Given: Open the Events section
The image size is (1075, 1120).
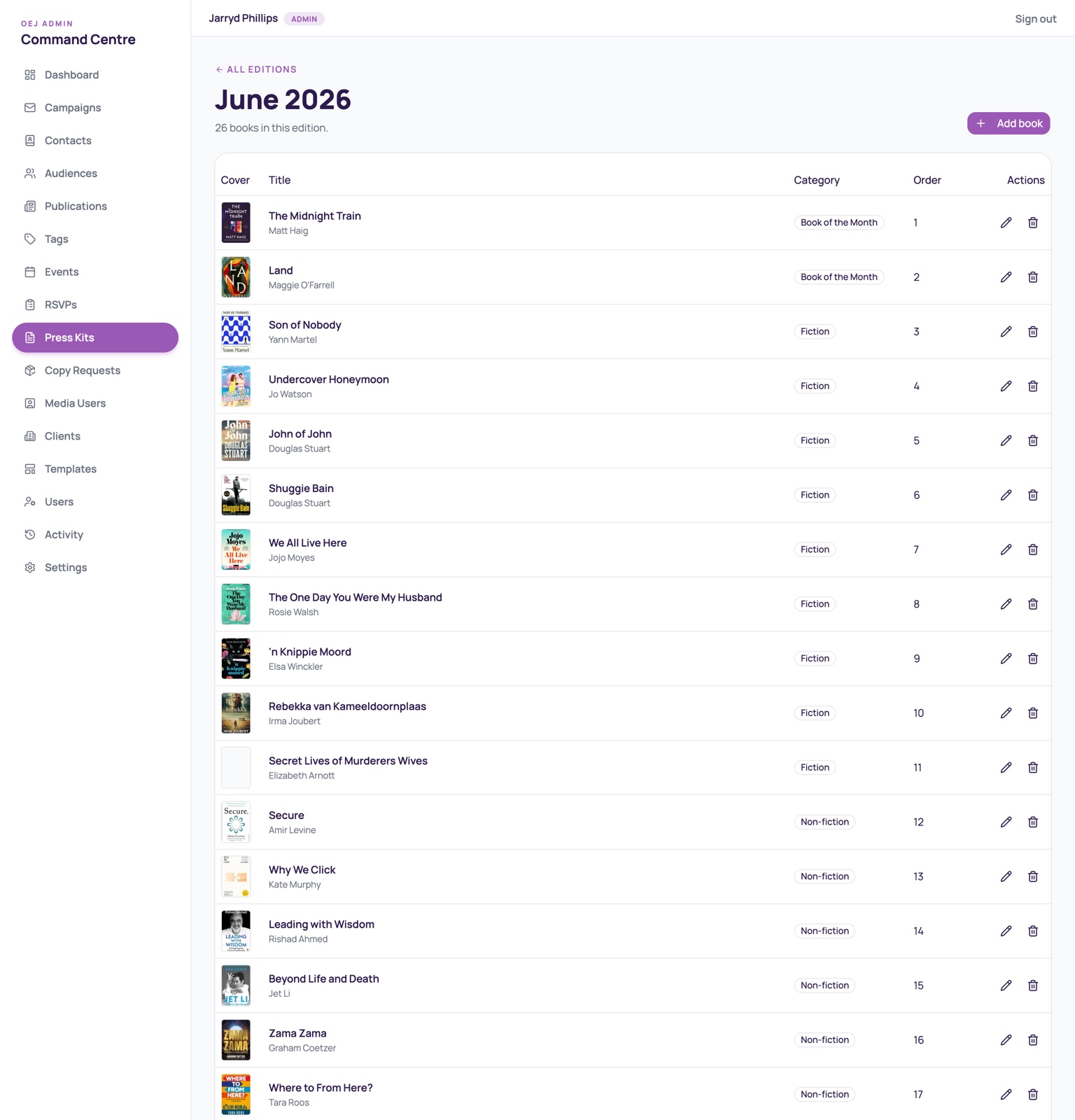Looking at the screenshot, I should [x=95, y=272].
